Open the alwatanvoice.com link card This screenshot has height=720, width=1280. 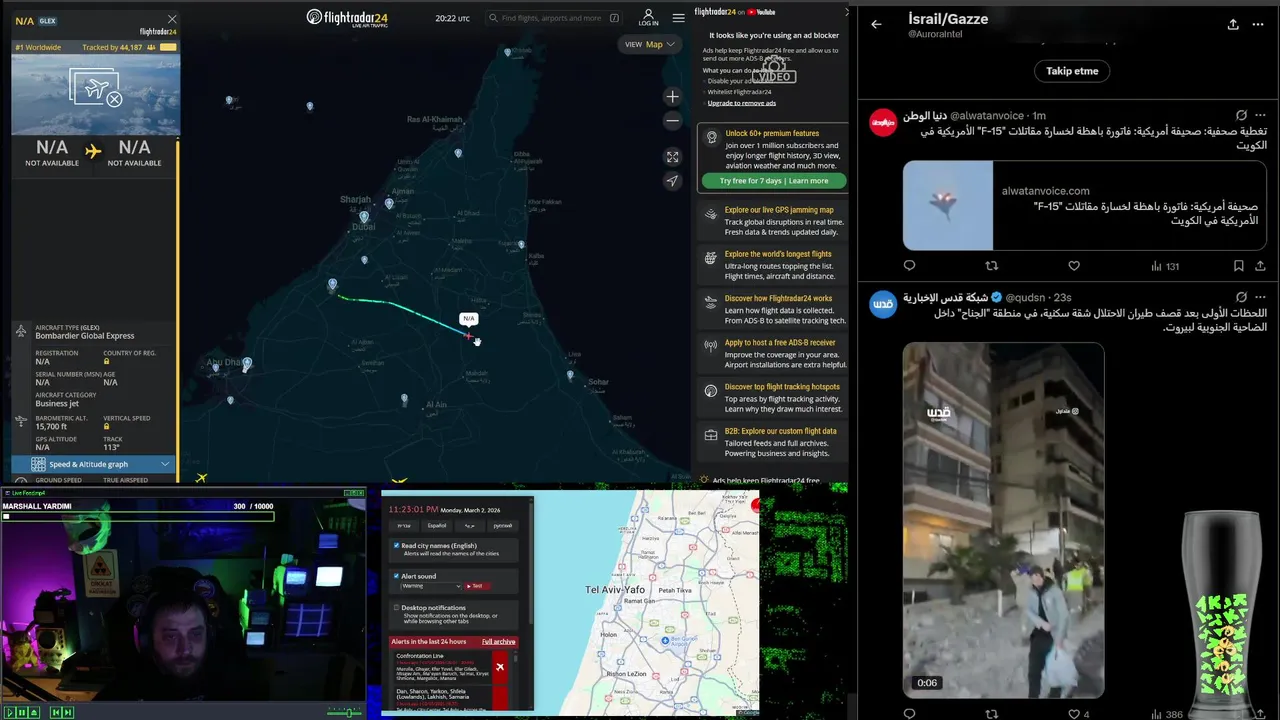click(1084, 205)
